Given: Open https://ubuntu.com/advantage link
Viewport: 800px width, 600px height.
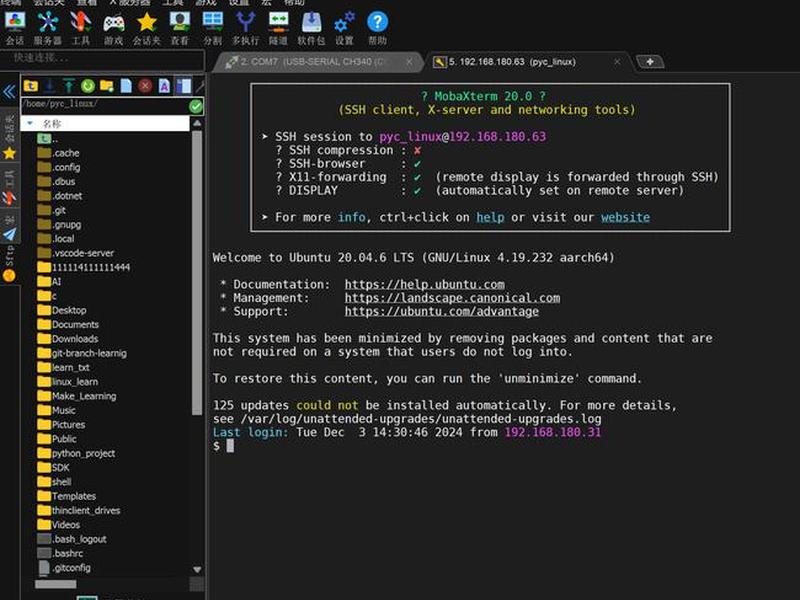Looking at the screenshot, I should pos(441,311).
